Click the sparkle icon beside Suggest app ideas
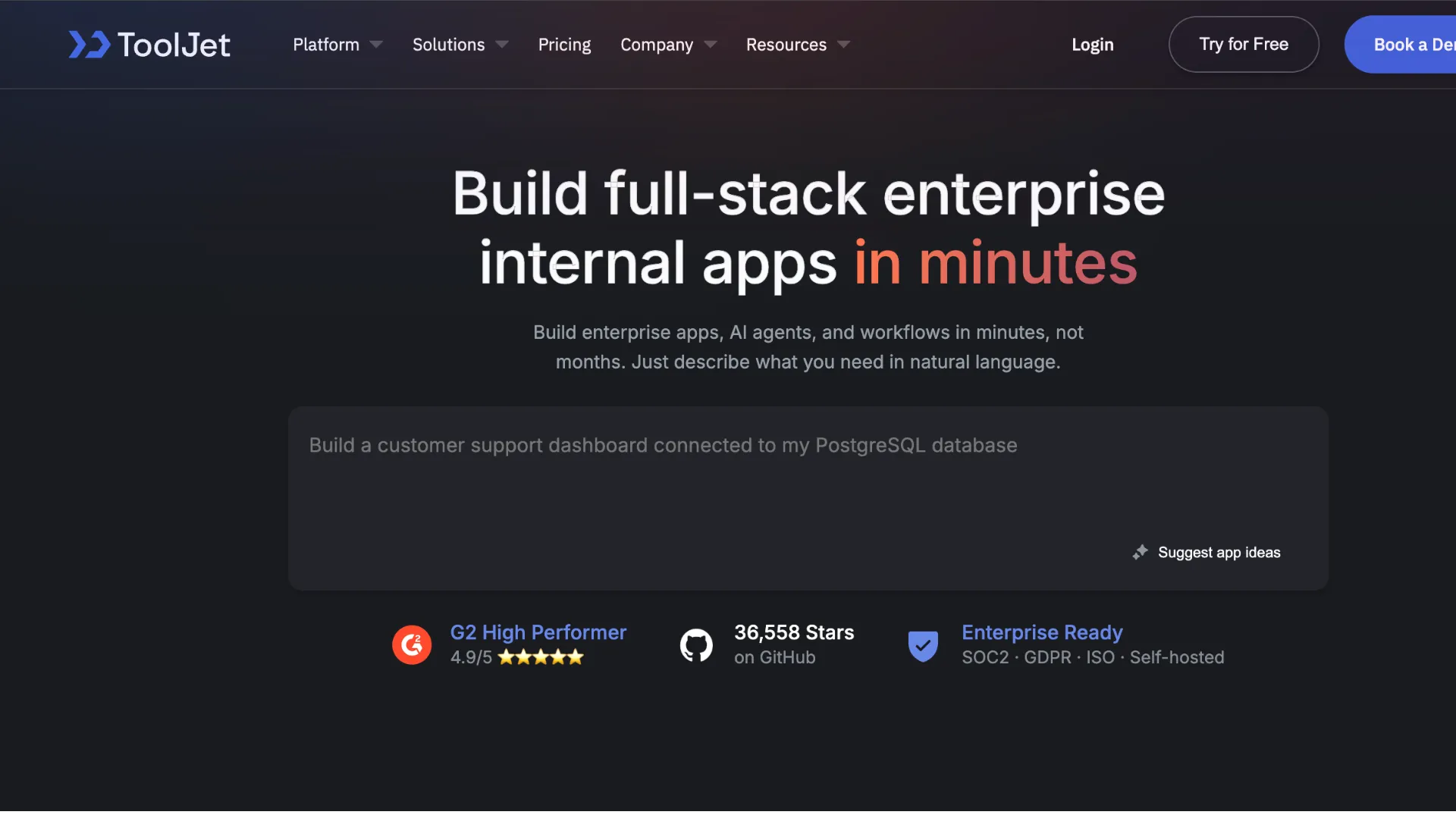Viewport: 1456px width, 818px height. click(x=1140, y=552)
